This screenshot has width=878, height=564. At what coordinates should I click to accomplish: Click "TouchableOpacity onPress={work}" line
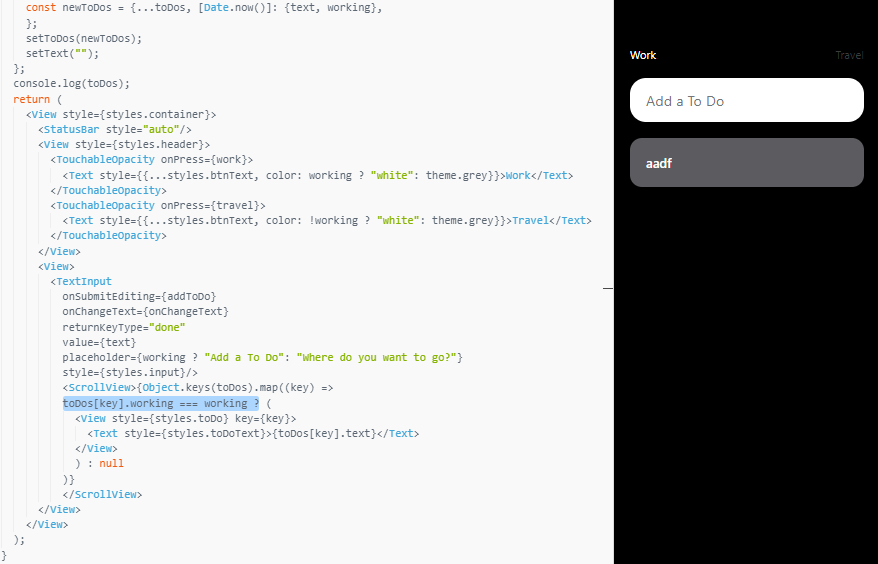(x=152, y=160)
